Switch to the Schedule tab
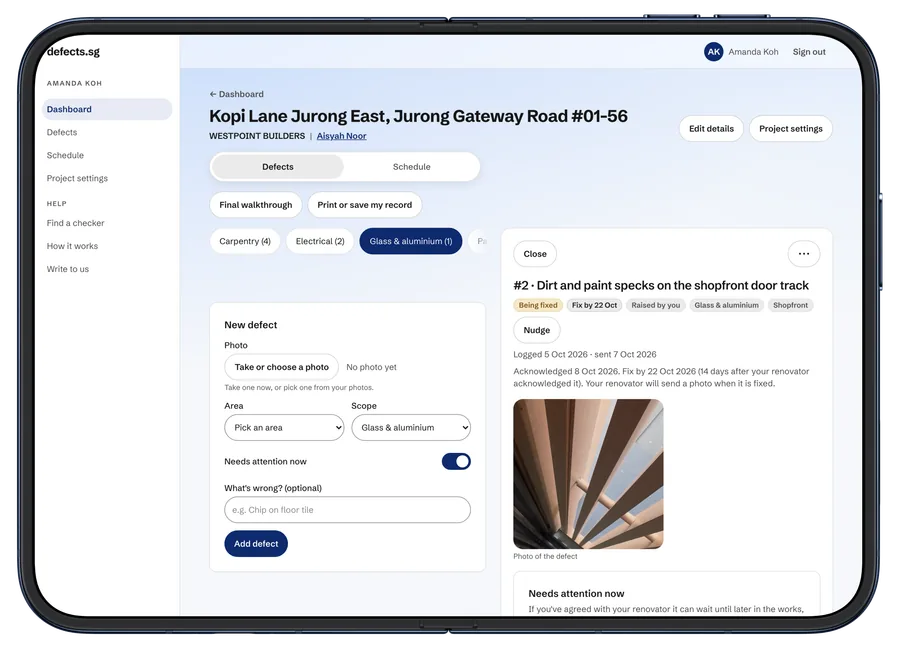 (x=411, y=167)
